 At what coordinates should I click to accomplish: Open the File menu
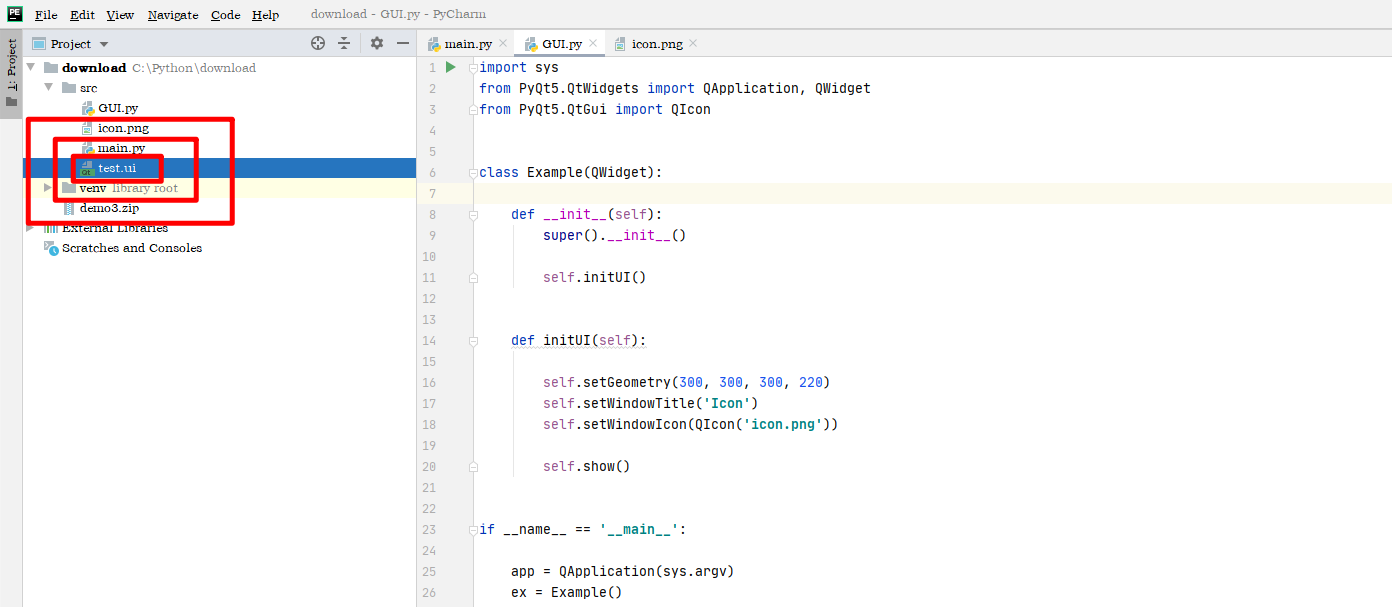tap(46, 15)
